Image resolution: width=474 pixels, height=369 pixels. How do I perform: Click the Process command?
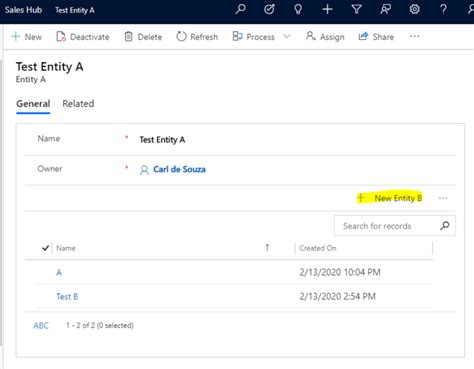[x=254, y=37]
